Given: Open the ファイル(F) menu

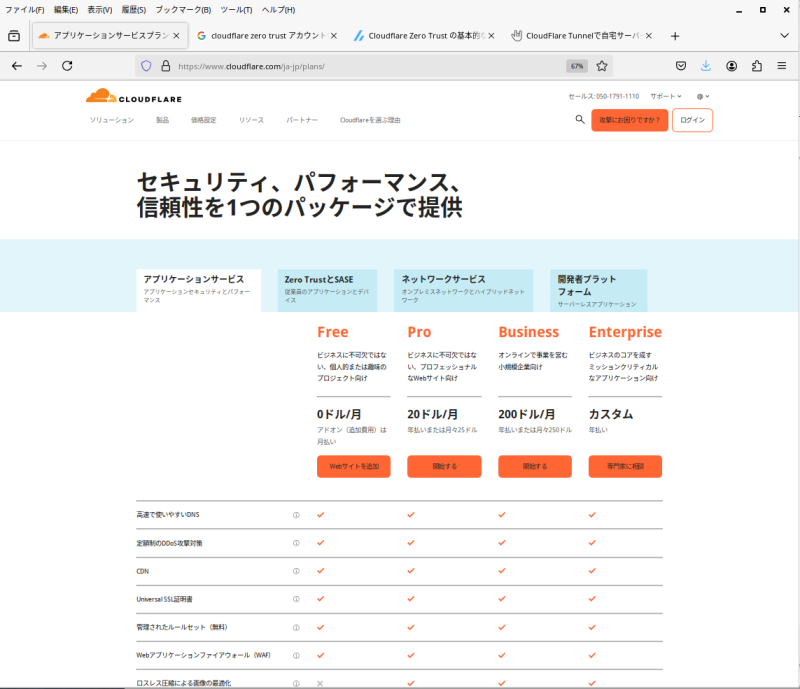Looking at the screenshot, I should coord(24,10).
